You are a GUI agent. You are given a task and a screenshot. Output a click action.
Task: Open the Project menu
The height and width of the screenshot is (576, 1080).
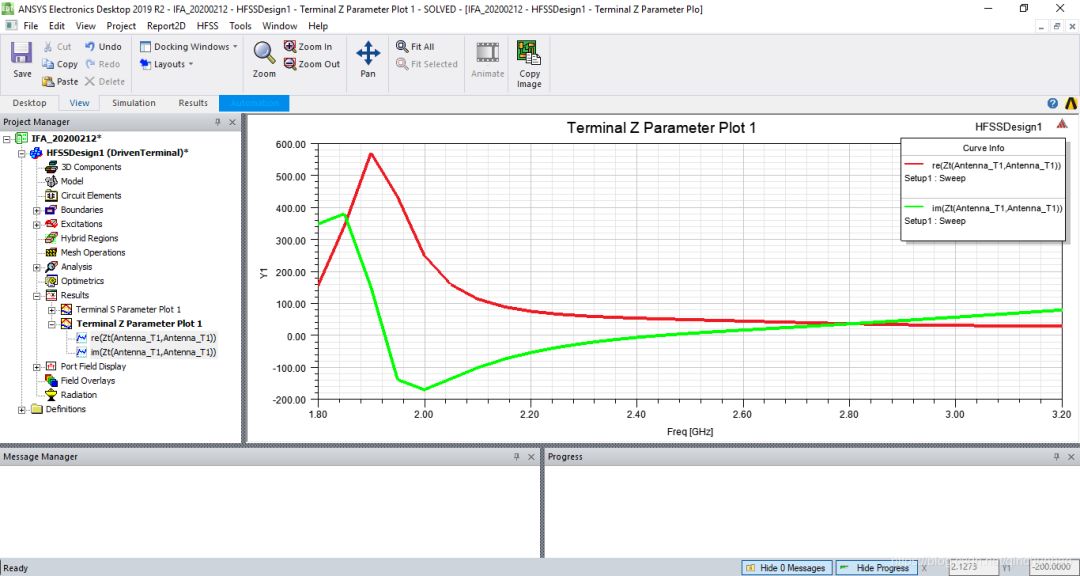(x=121, y=25)
